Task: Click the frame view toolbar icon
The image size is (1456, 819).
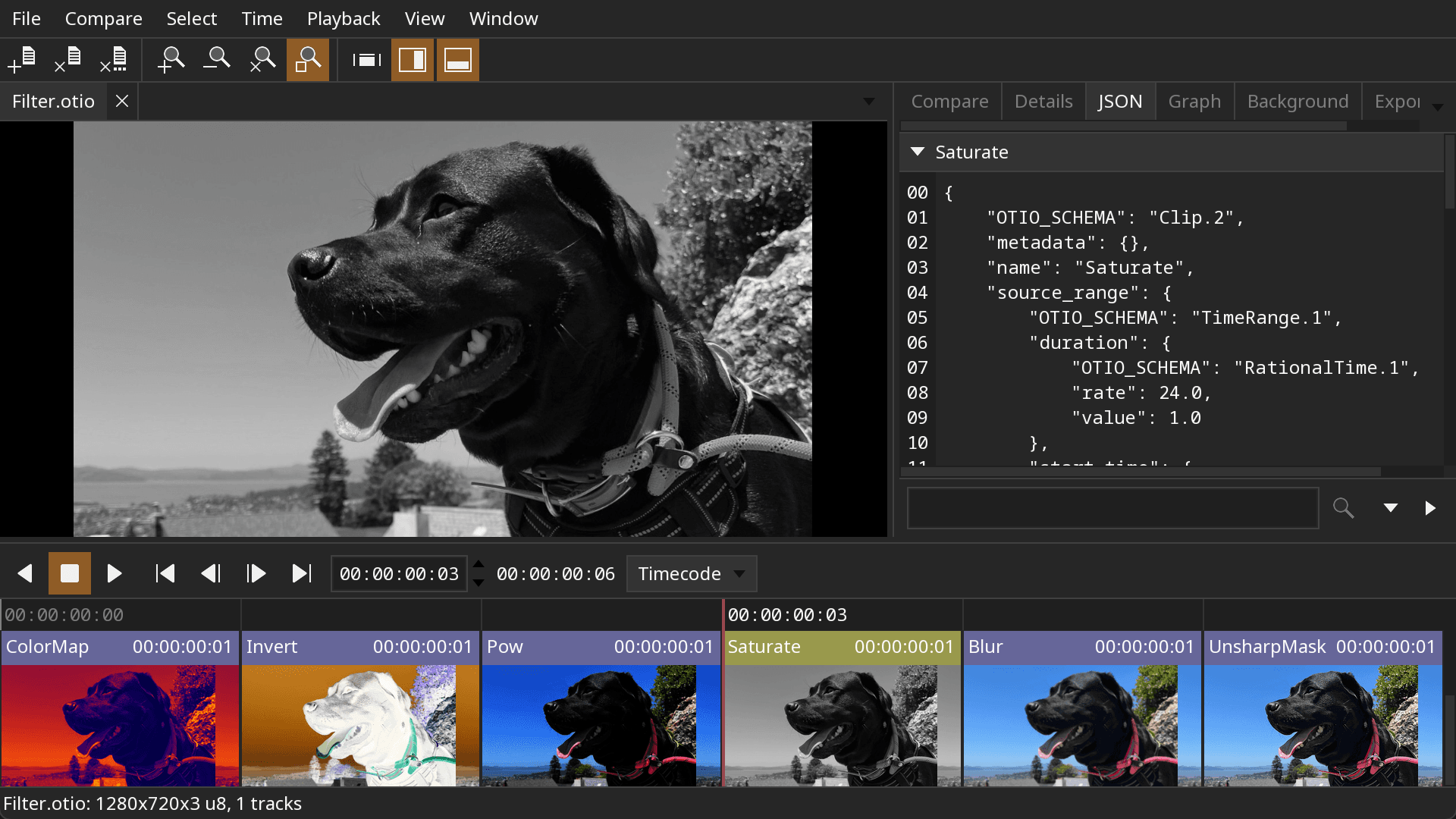Action: [x=367, y=60]
